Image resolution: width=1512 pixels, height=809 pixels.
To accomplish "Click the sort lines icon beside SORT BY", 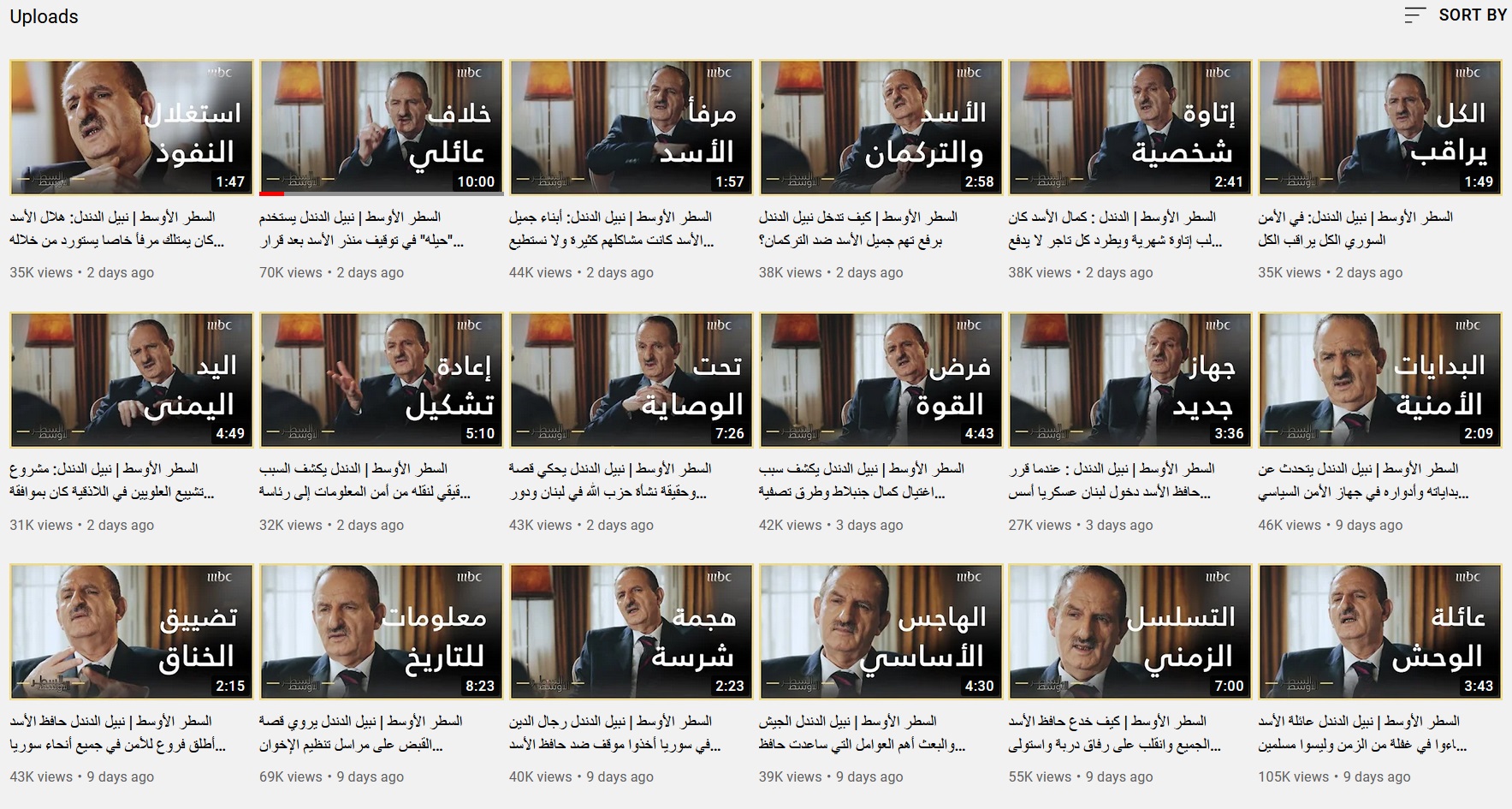I will (1415, 15).
